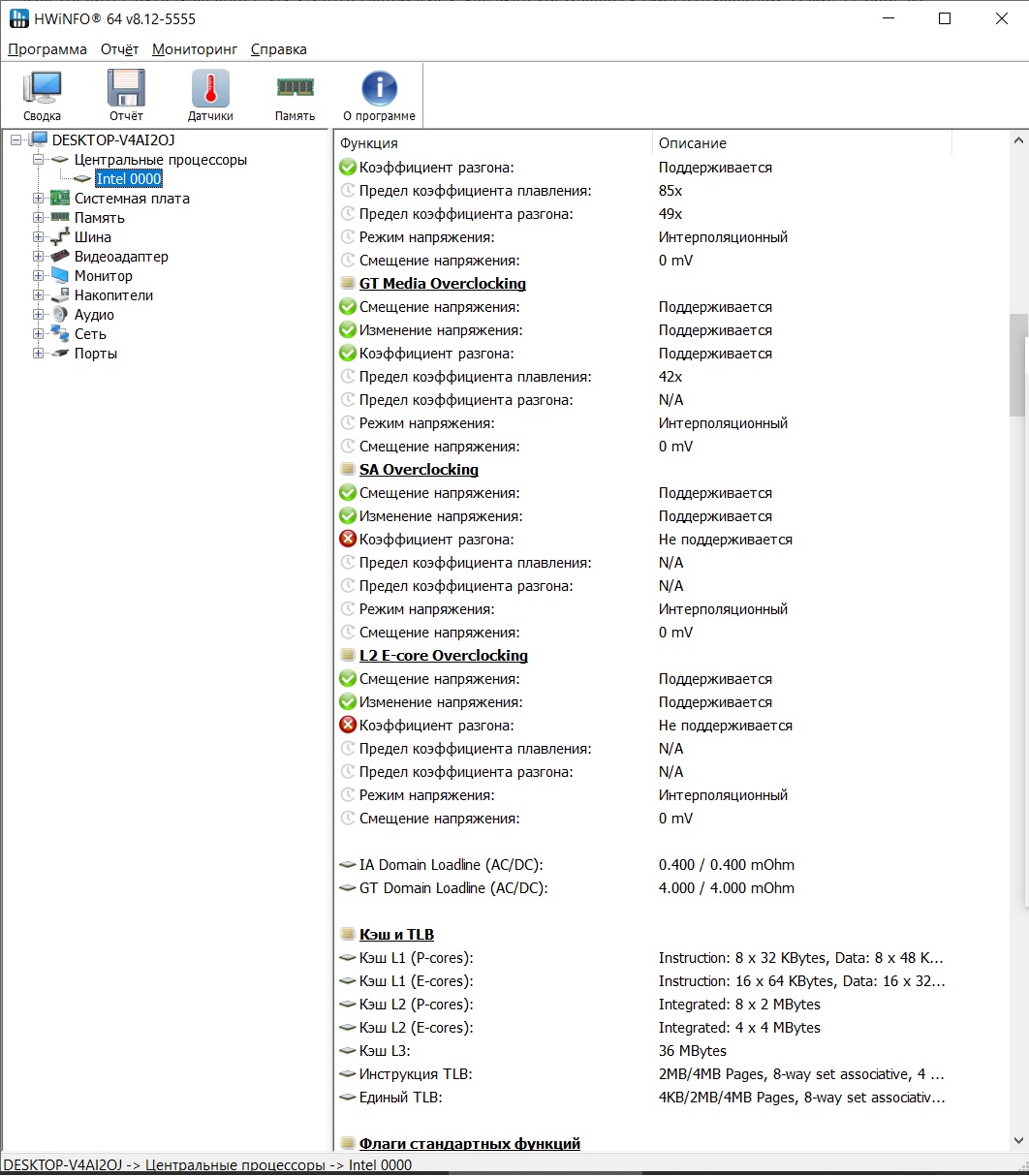Click the Intel 0000 chip icon
The width and height of the screenshot is (1029, 1176).
(x=82, y=179)
